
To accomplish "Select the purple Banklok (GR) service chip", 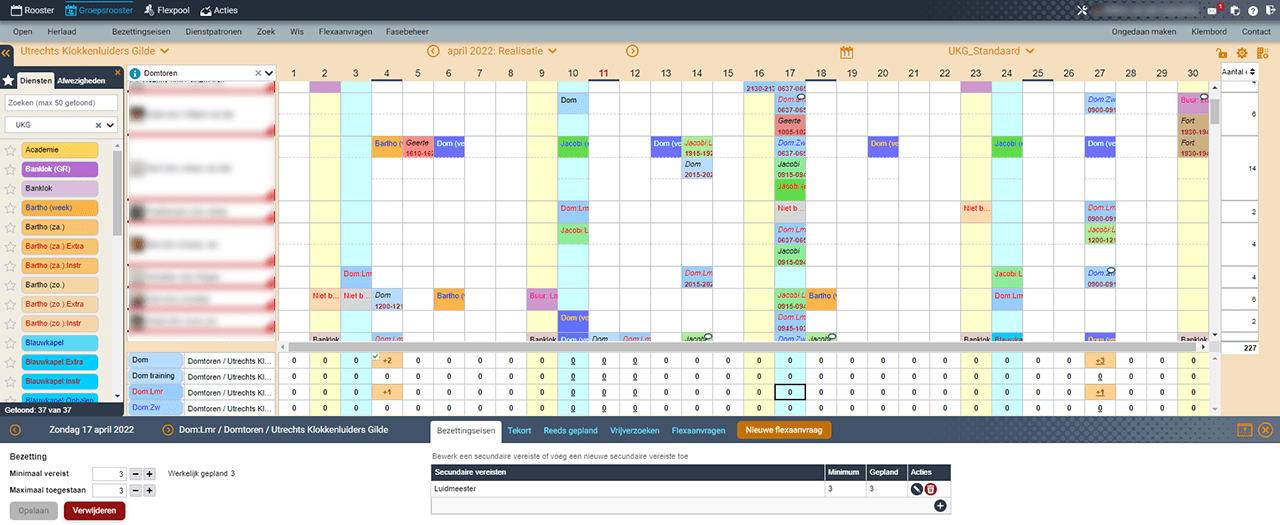I will [x=59, y=169].
